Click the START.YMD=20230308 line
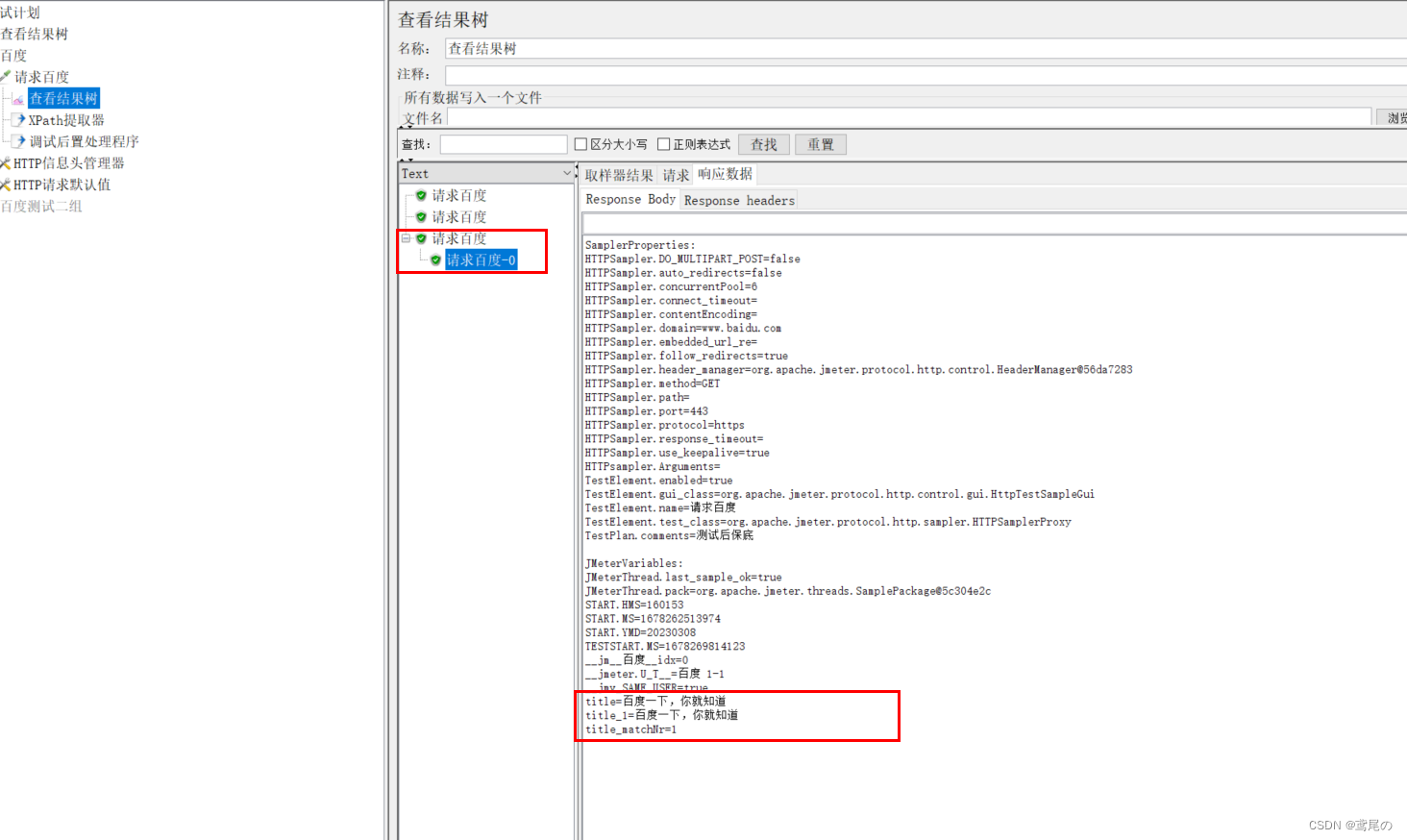1407x840 pixels. 640,632
